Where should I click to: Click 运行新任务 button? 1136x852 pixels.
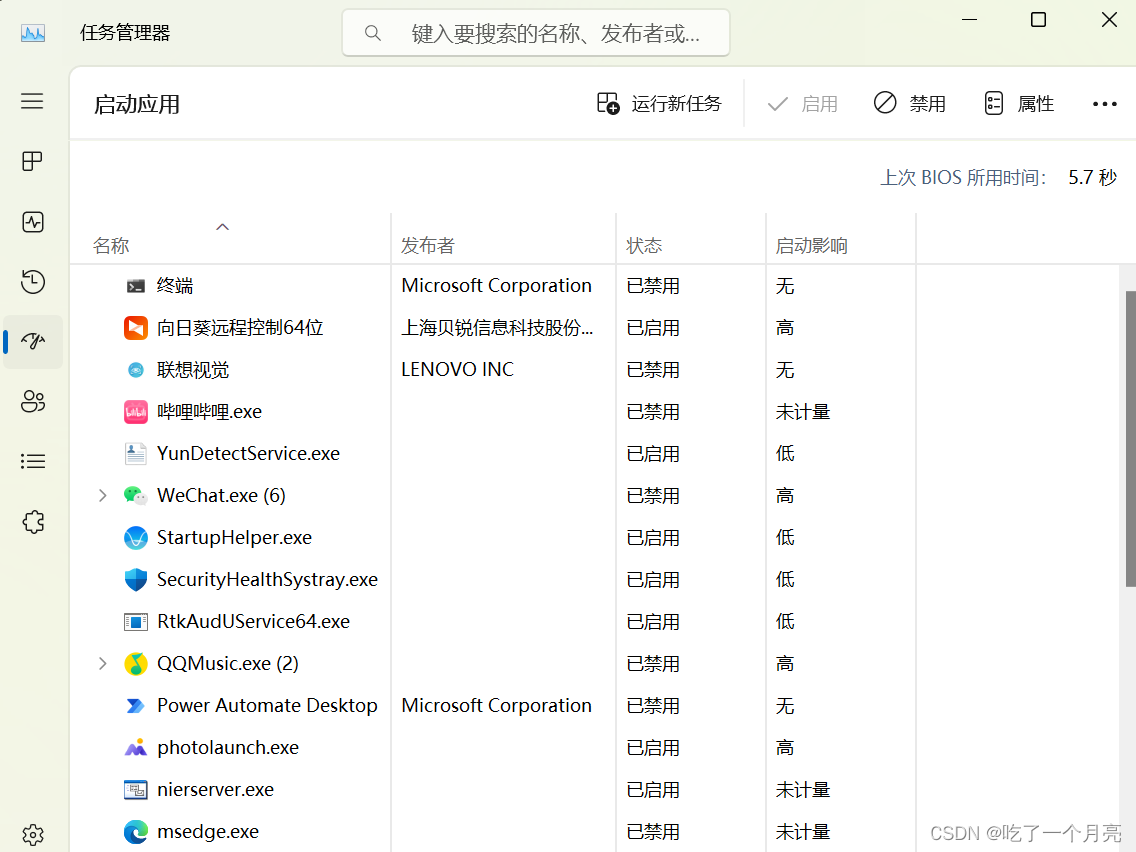(x=659, y=104)
